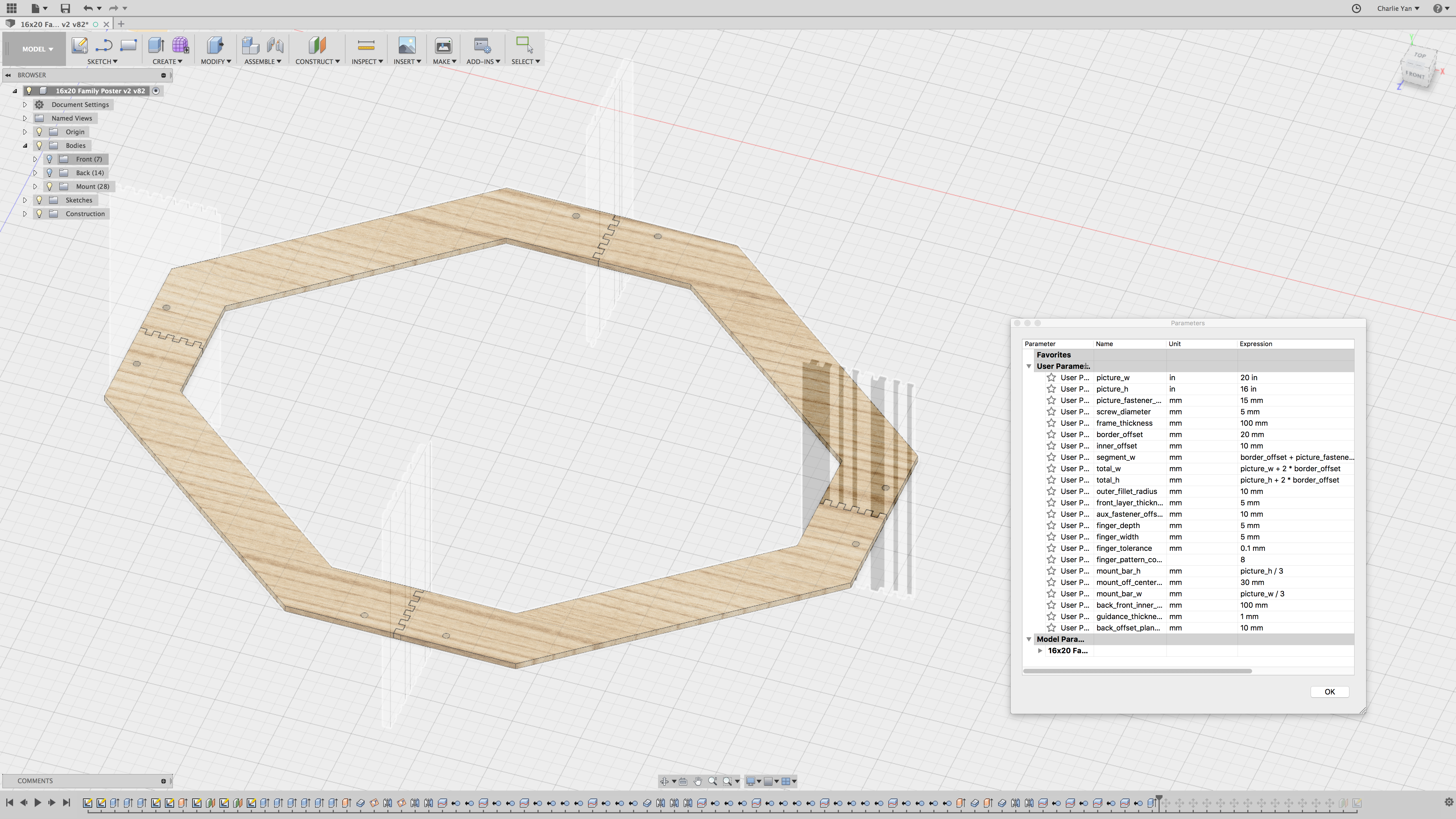
Task: Hide the Sketches folder lightbulb
Action: pyautogui.click(x=39, y=200)
